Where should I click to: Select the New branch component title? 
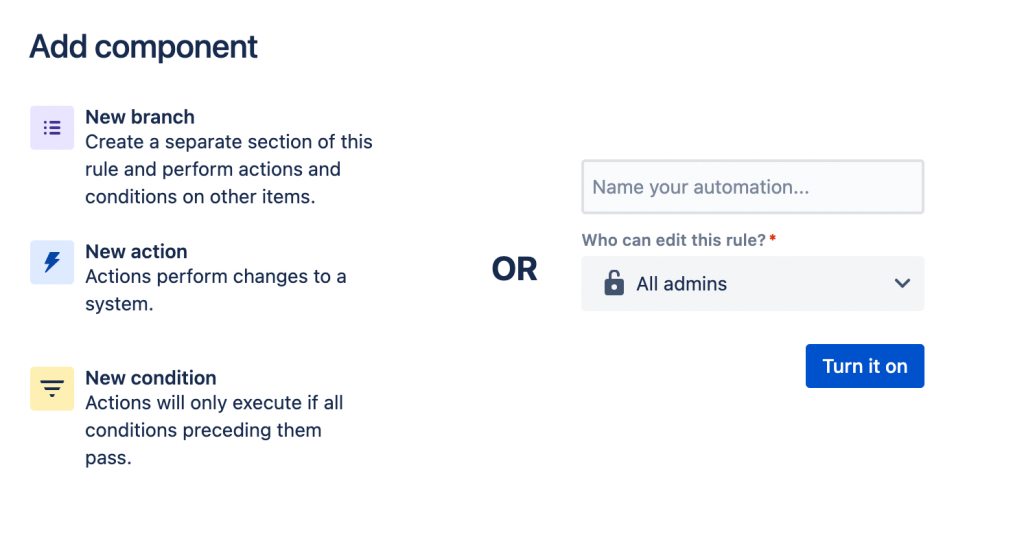point(140,117)
